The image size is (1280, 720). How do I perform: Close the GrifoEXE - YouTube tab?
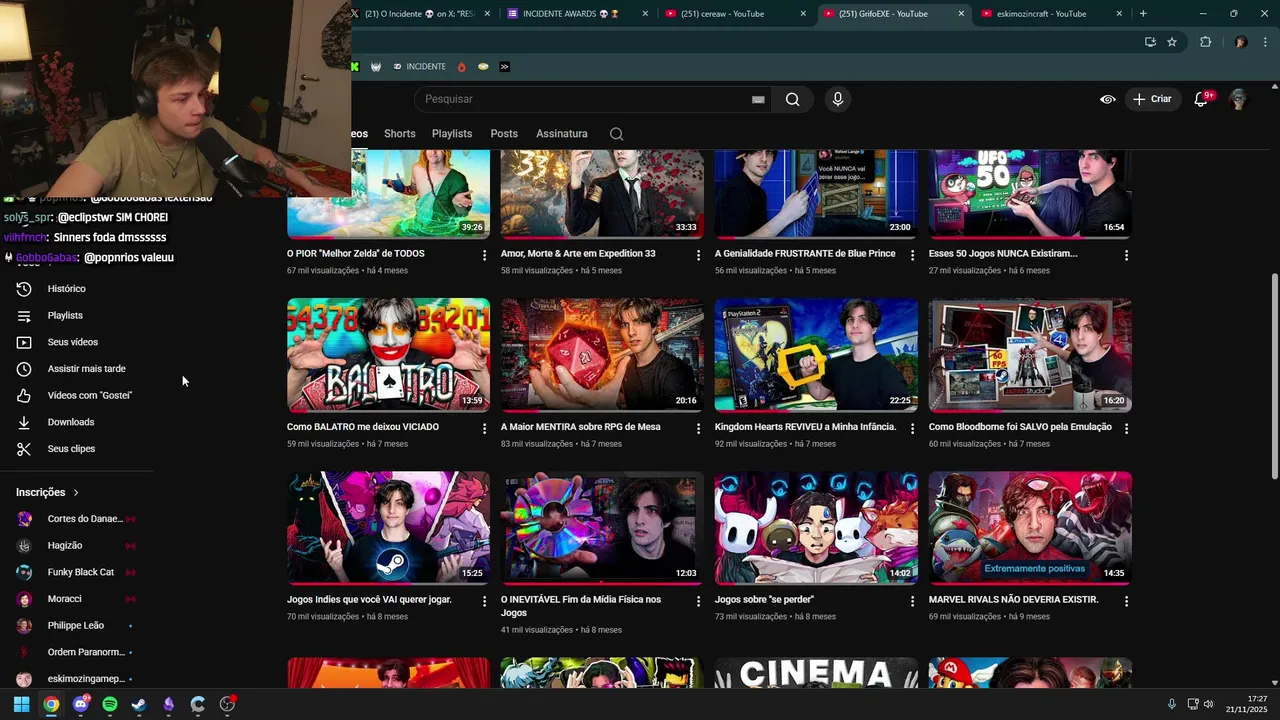(961, 14)
